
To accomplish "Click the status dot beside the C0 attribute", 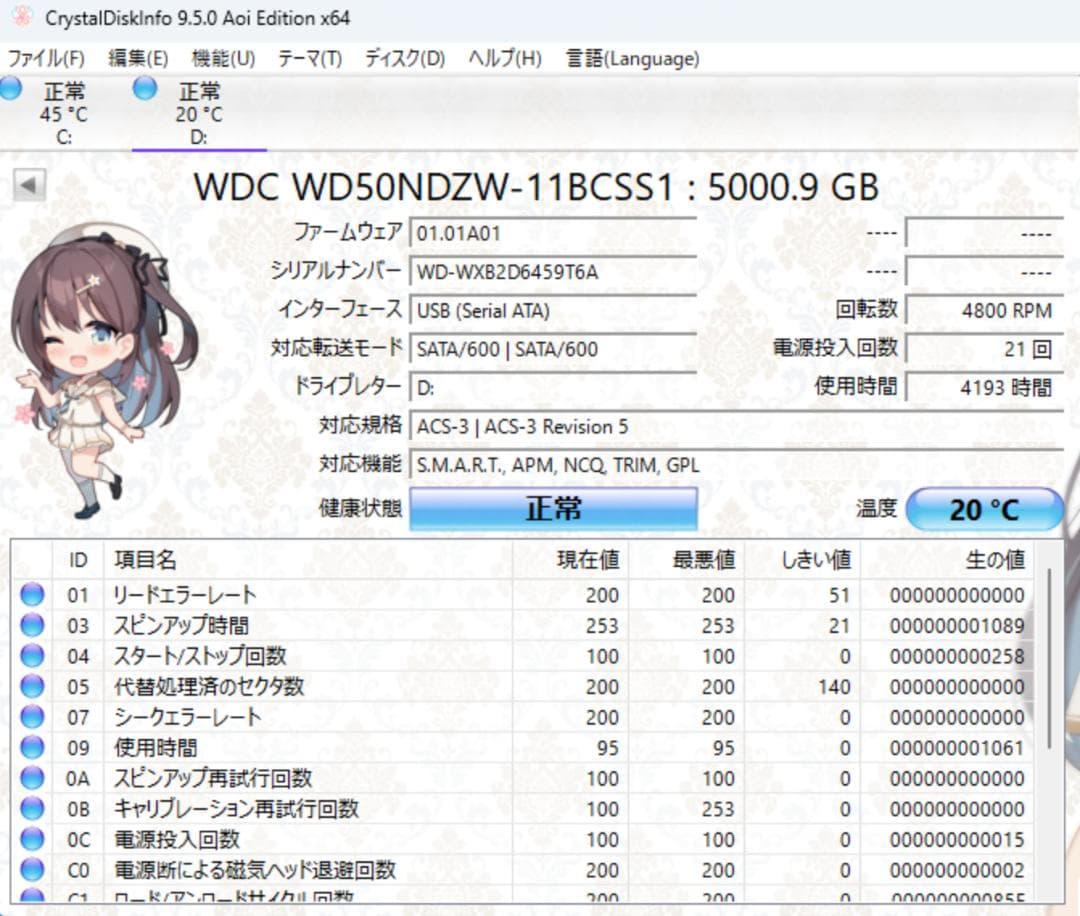I will click(31, 870).
